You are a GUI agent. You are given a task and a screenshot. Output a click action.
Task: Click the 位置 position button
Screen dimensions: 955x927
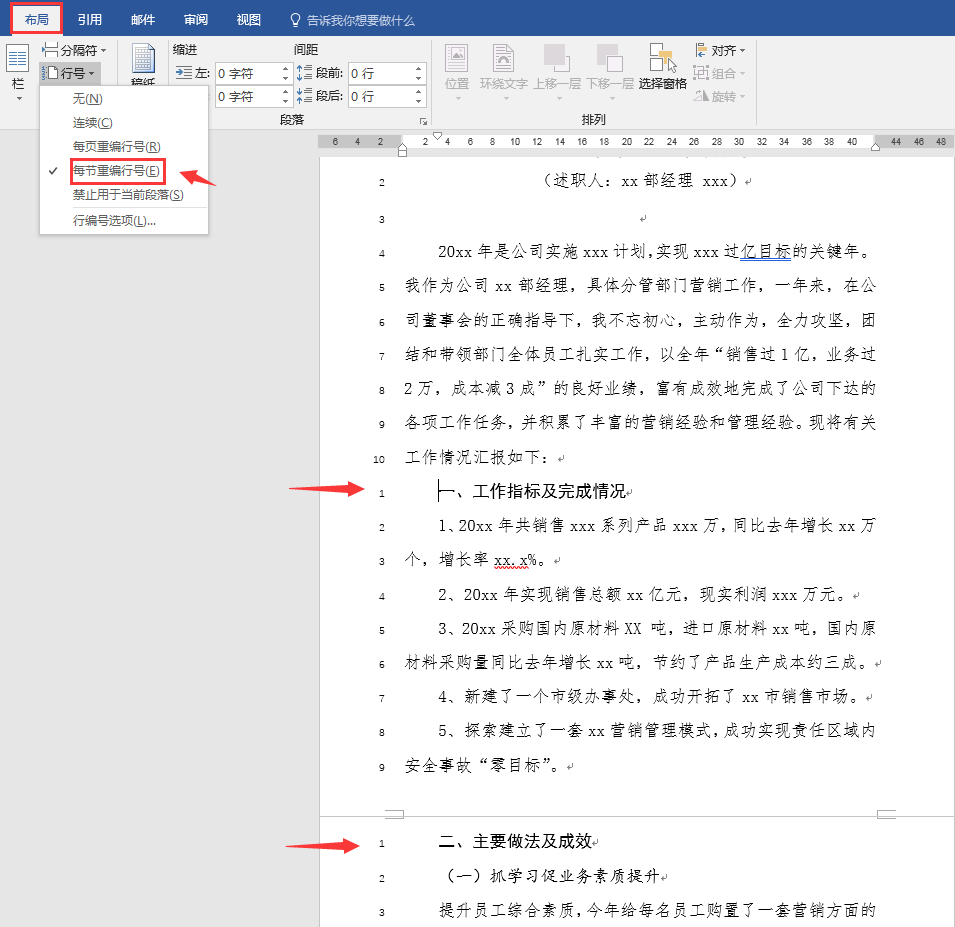(457, 72)
